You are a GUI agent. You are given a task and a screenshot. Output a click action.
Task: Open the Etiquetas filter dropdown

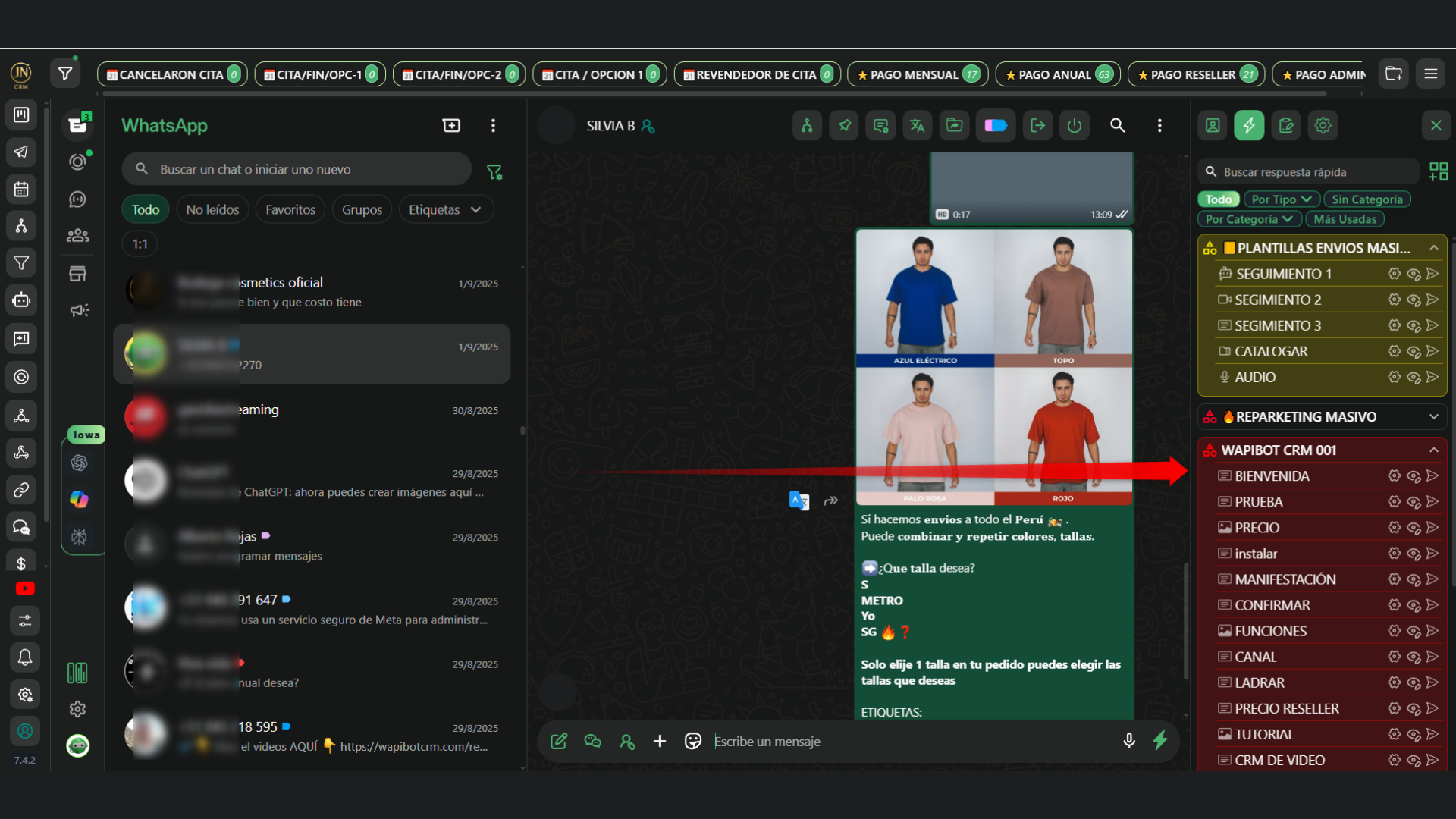coord(445,209)
